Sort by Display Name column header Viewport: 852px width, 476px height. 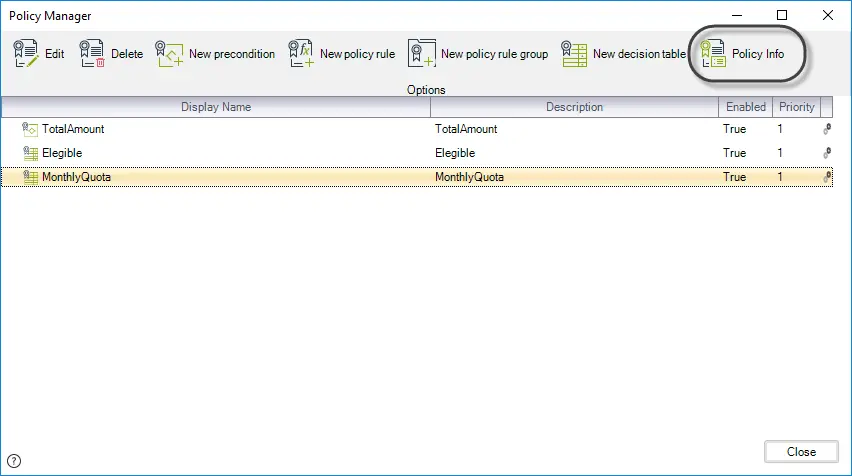pos(216,107)
